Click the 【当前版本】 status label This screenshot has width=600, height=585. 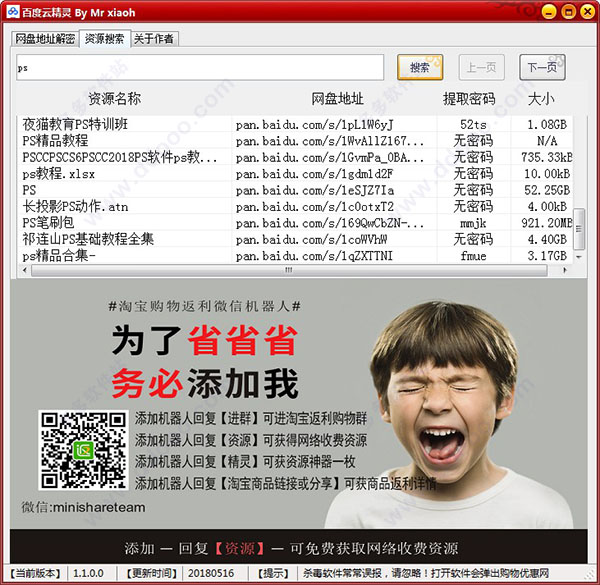pos(35,574)
